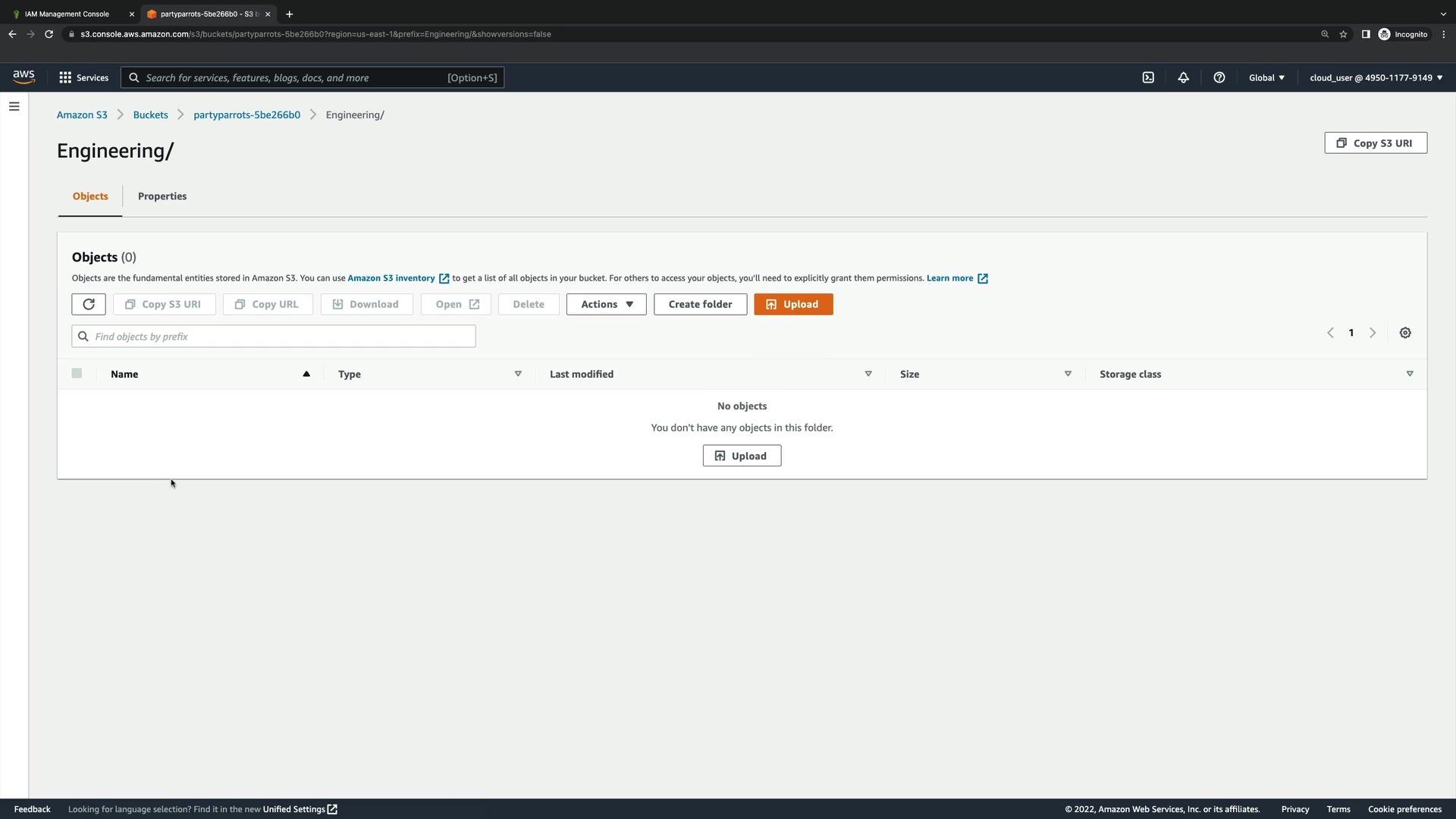Switch to IAM Management Console browser tab

tap(67, 14)
